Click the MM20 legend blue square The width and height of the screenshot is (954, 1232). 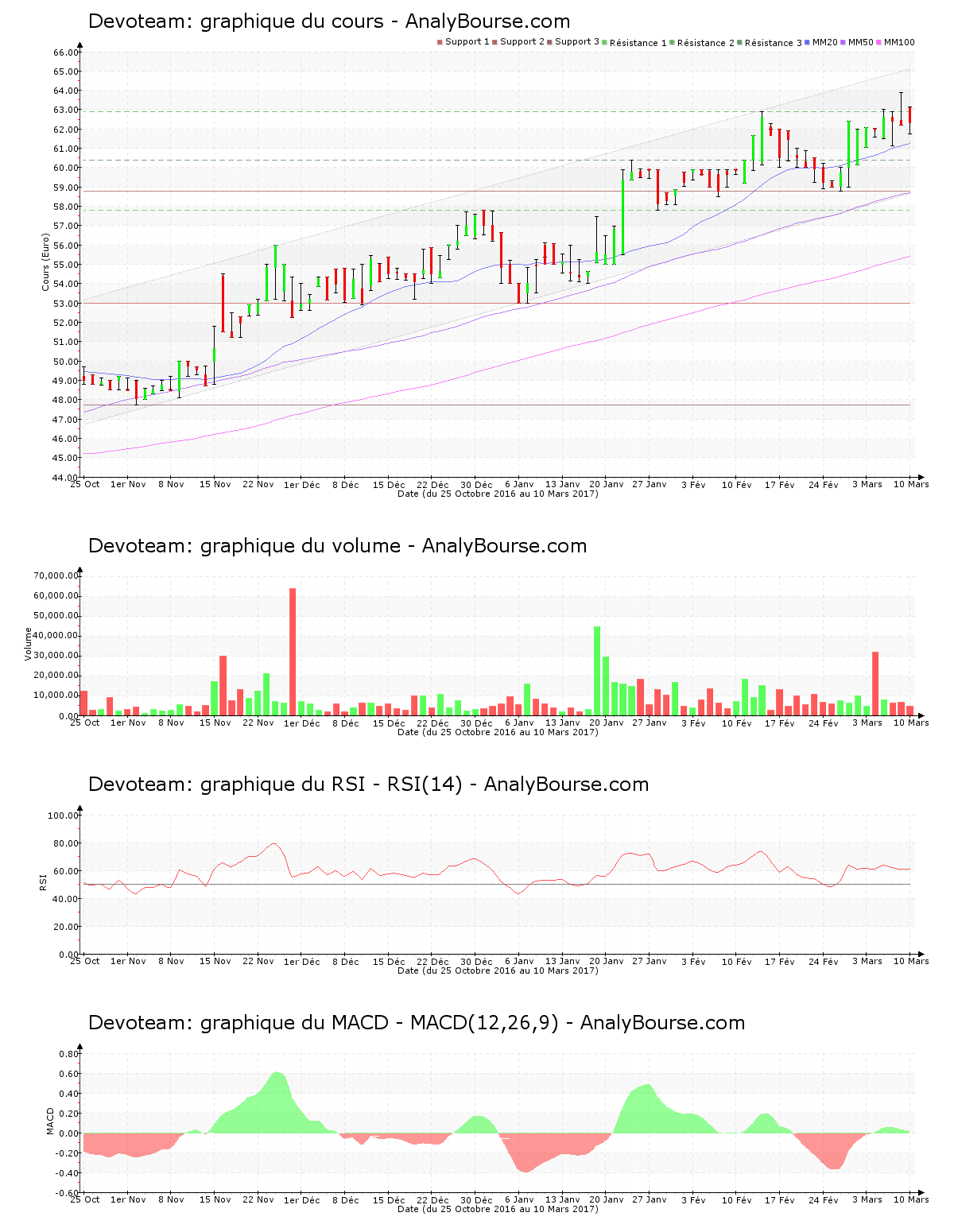tap(808, 42)
